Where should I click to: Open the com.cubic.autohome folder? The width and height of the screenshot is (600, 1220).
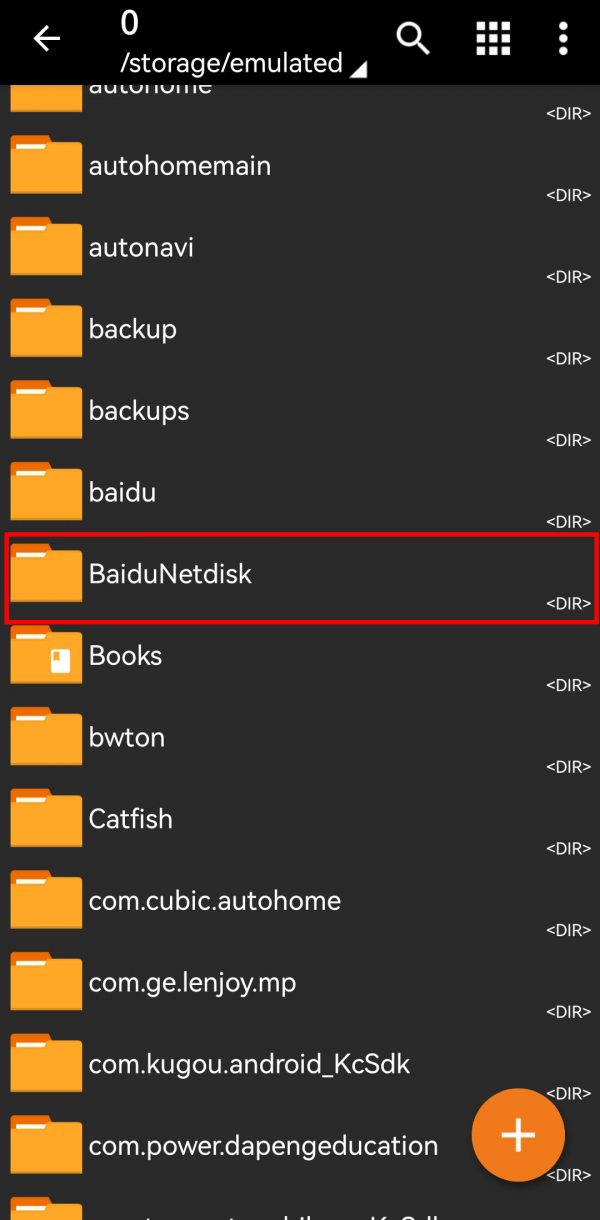215,901
